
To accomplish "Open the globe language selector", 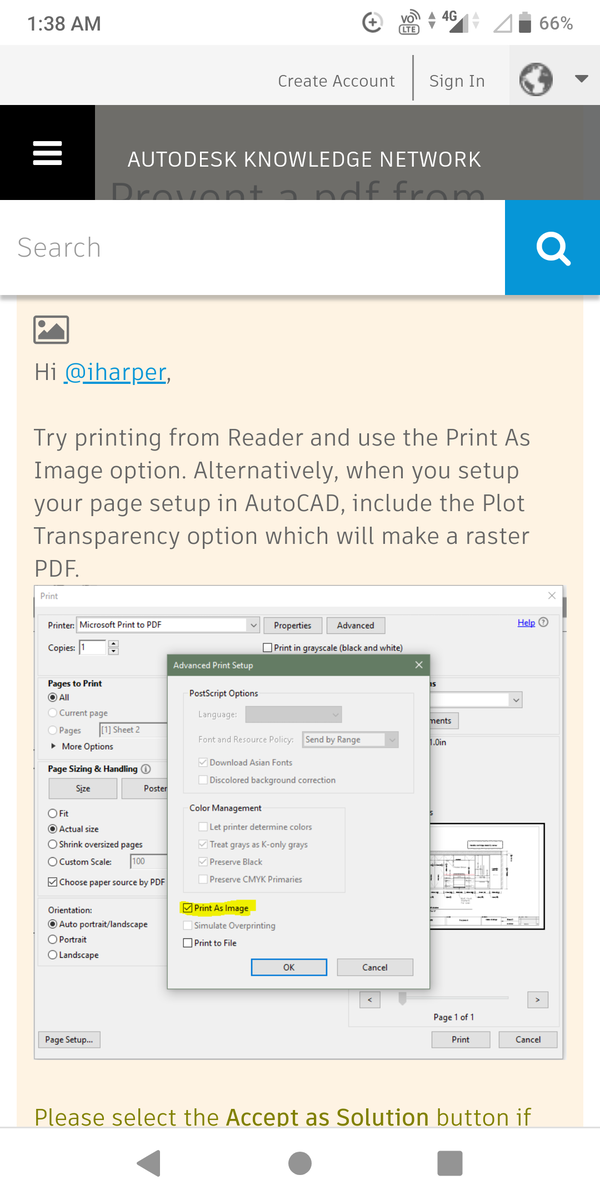I will 536,79.
